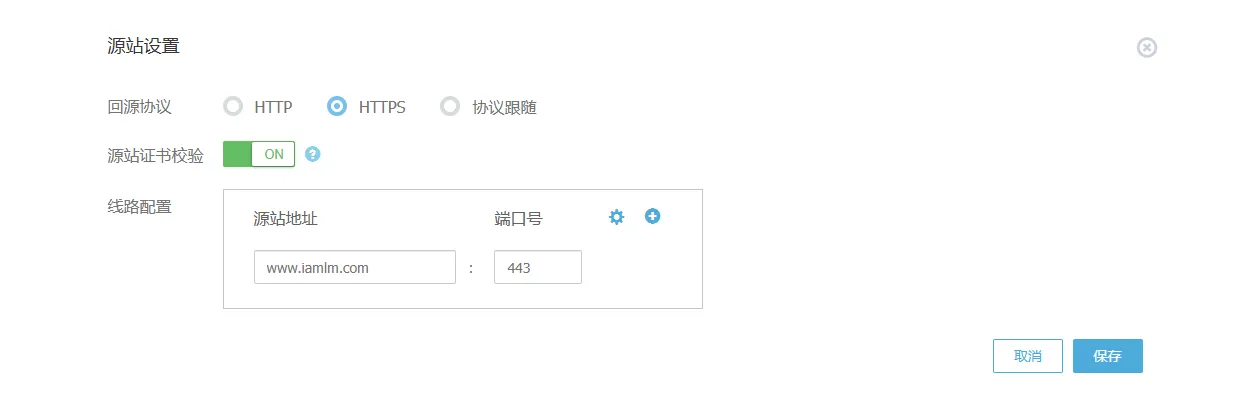Click the green part of the 源站证书校验 switch
The height and width of the screenshot is (397, 1250).
tap(237, 154)
